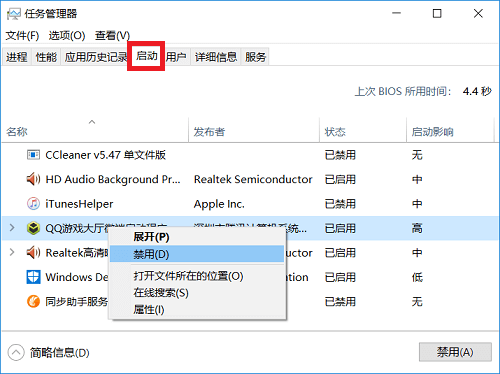Click the 禁用(A) button

pyautogui.click(x=455, y=352)
